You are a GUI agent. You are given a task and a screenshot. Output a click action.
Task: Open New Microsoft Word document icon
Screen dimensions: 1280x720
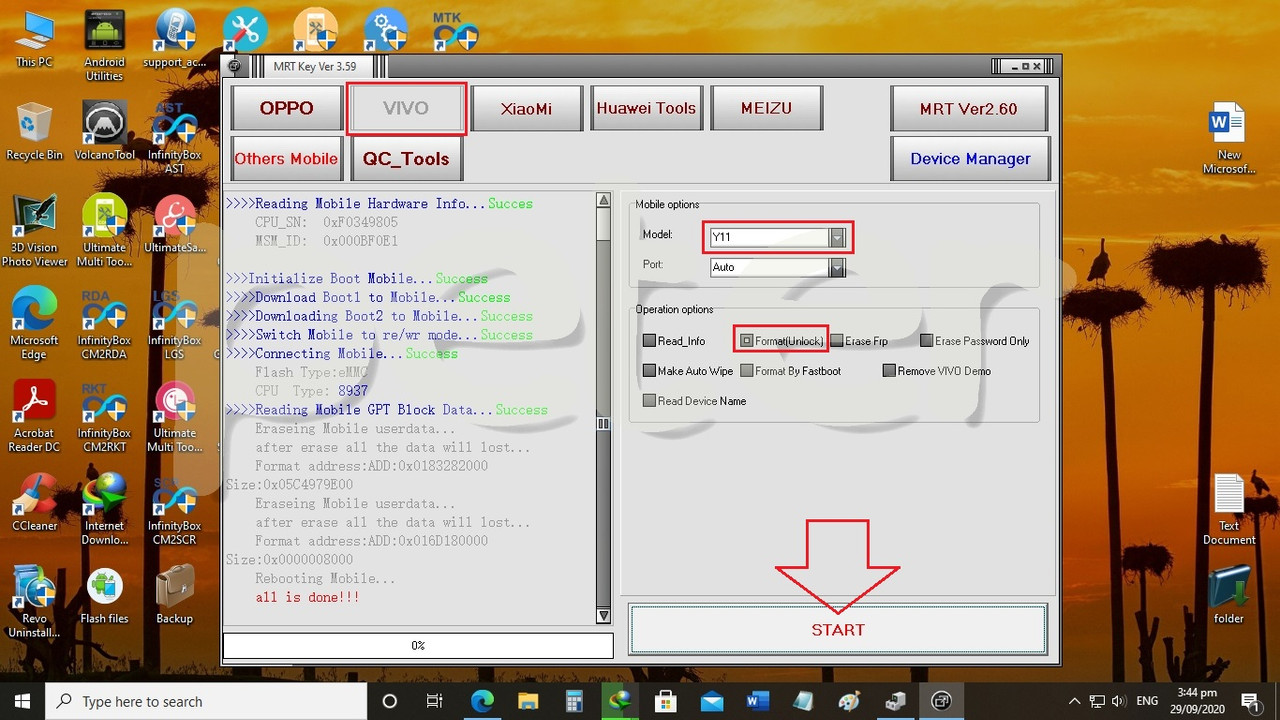1229,139
